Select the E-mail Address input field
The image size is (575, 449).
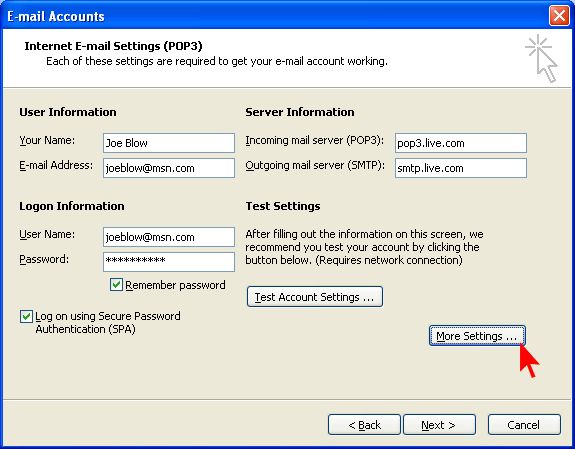tap(169, 168)
